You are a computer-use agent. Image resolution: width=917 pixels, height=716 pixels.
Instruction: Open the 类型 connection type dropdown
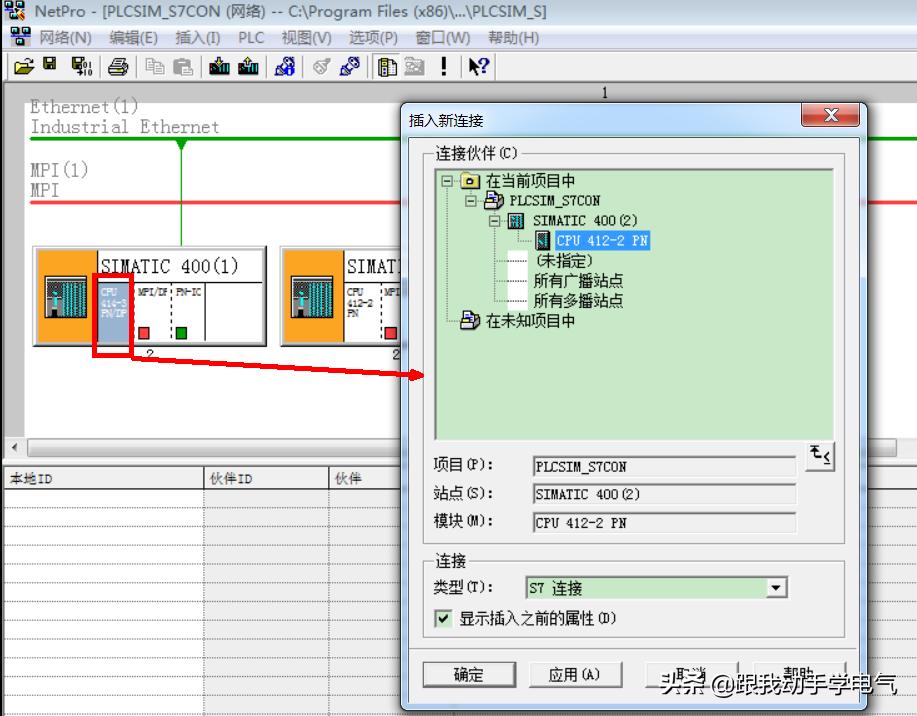(775, 587)
